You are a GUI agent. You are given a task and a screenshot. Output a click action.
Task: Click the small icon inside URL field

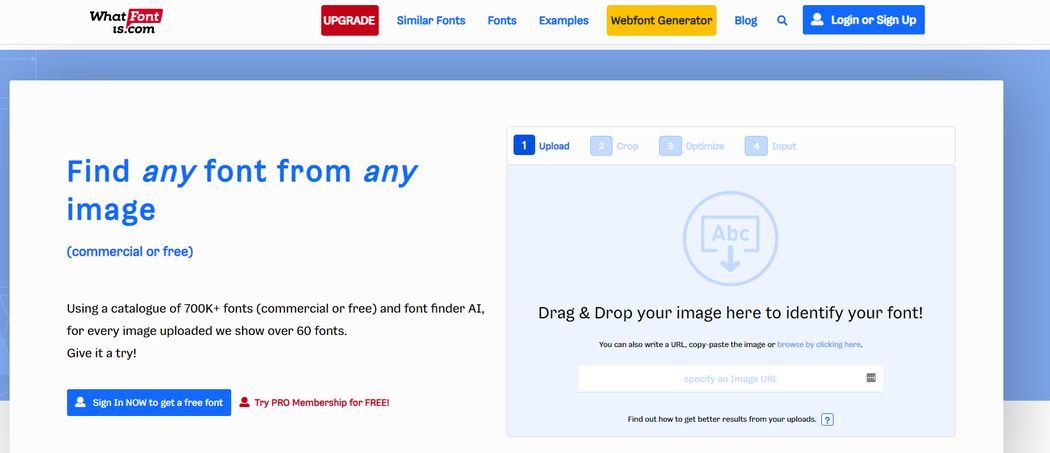tap(871, 378)
